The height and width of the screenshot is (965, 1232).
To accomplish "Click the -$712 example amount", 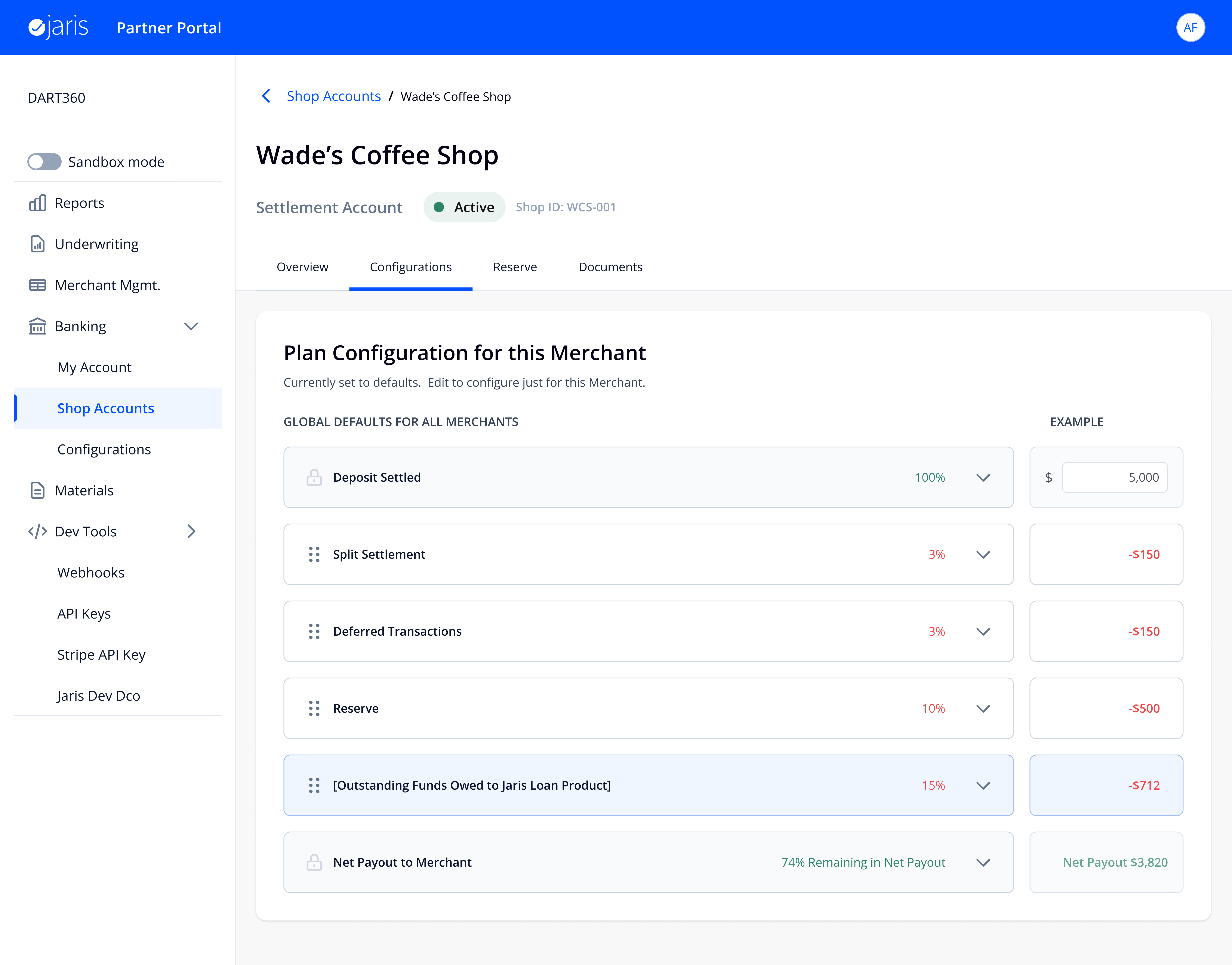I will [x=1144, y=785].
